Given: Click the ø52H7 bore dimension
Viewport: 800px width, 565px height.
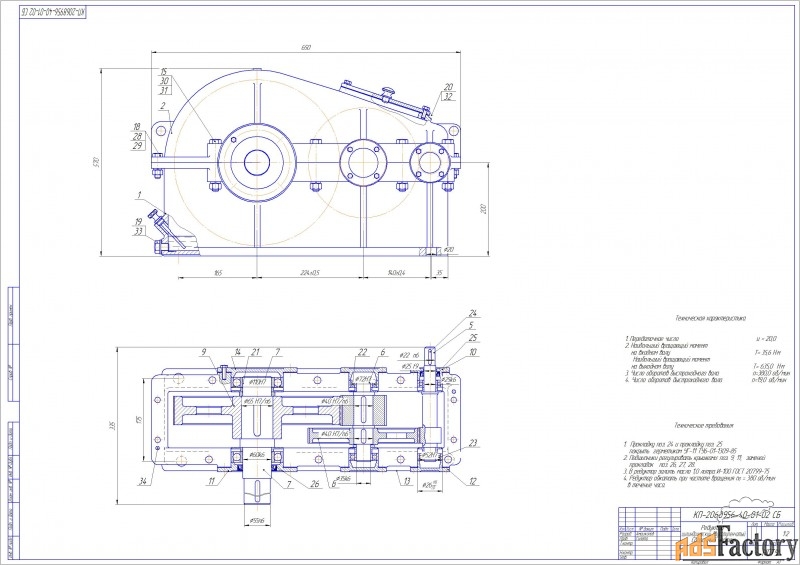Looking at the screenshot, I should [431, 454].
